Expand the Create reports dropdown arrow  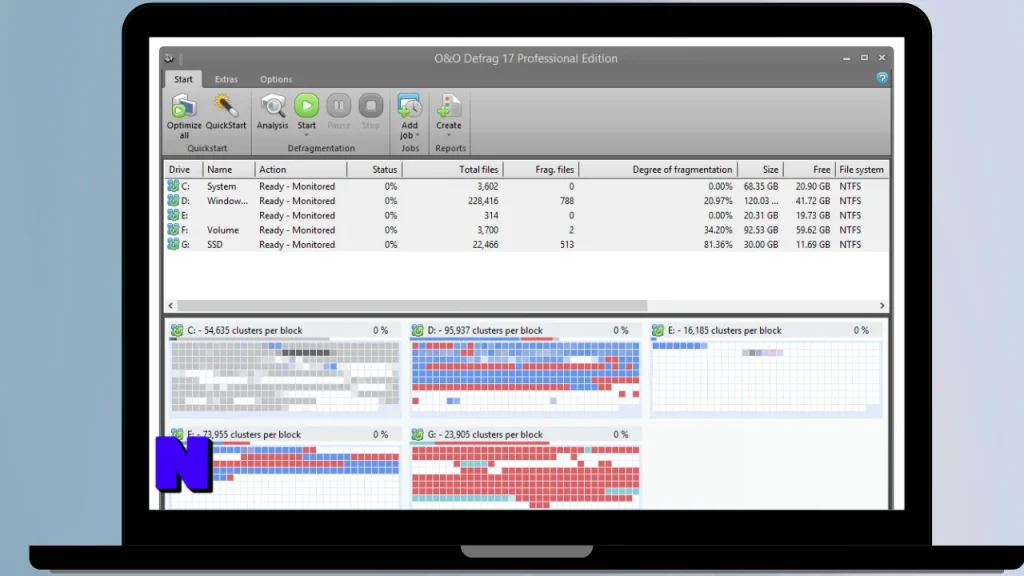(x=449, y=135)
